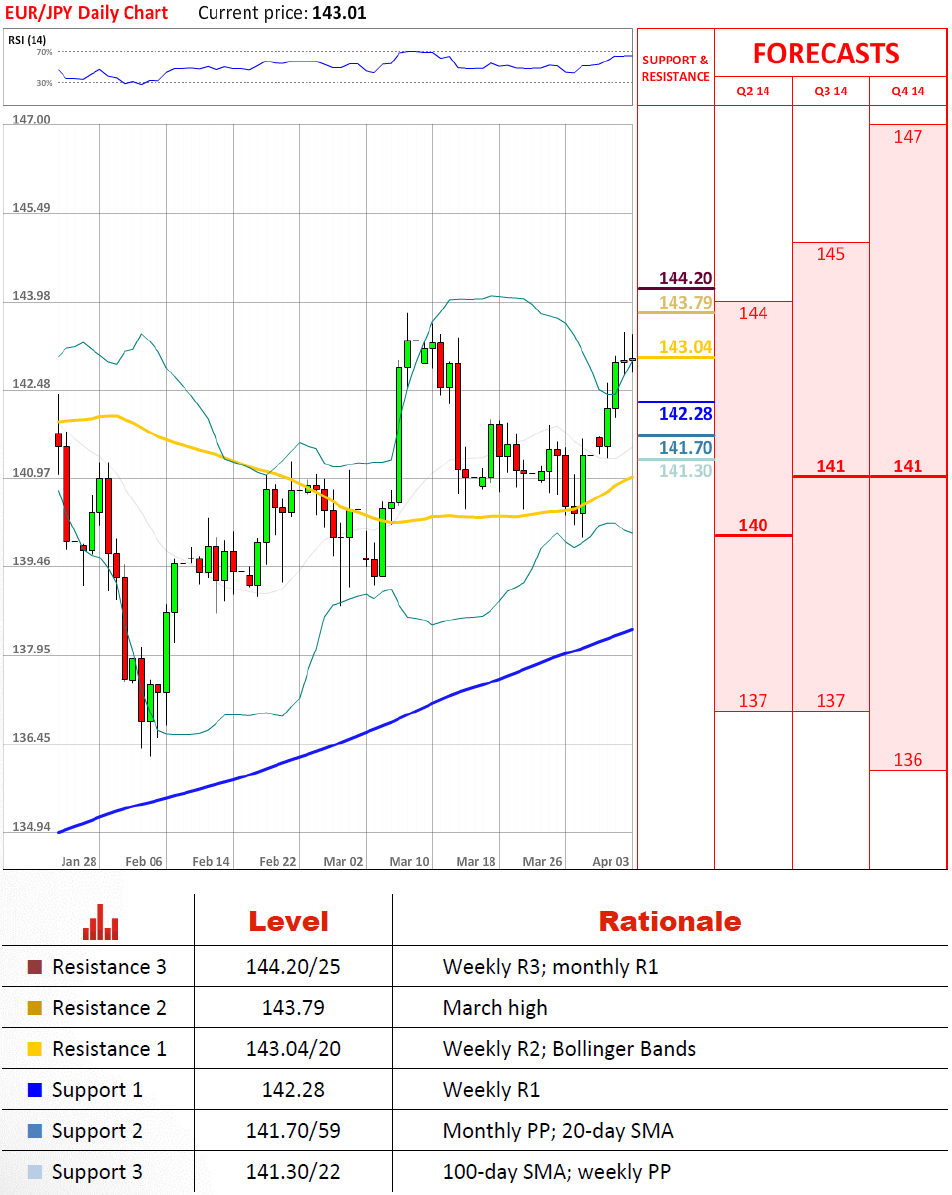Click rationale 'March high'

495,1008
